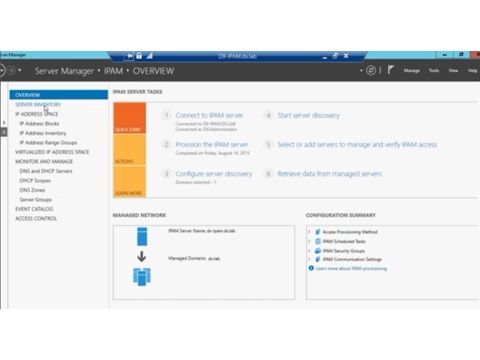Screen dimensions: 480x360
Task: Select OVERVIEW in the IPAM sidebar
Action: (x=59, y=95)
